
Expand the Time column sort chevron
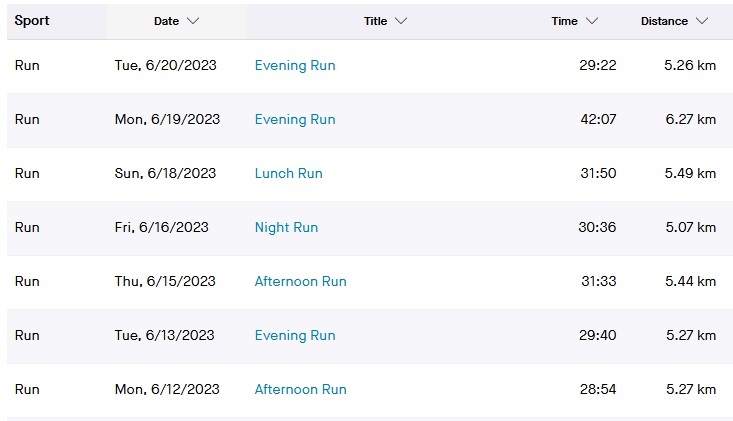(x=592, y=21)
